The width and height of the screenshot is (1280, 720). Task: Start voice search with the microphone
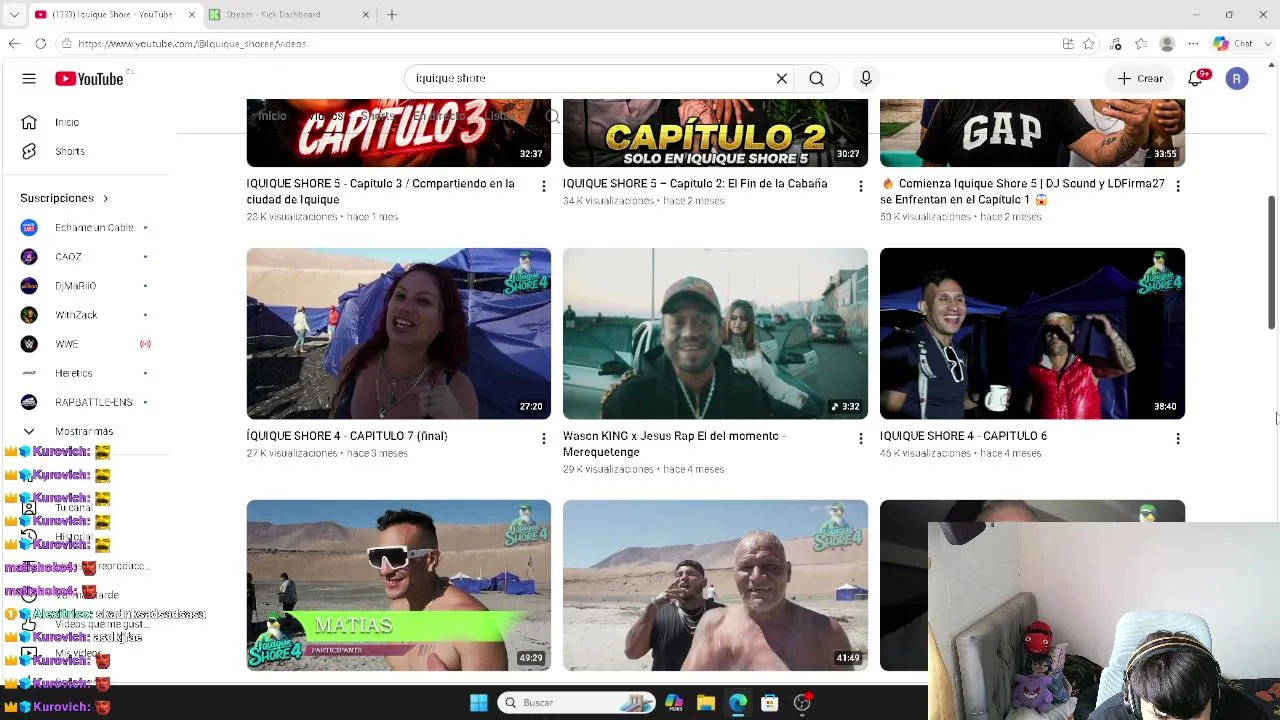(x=866, y=78)
